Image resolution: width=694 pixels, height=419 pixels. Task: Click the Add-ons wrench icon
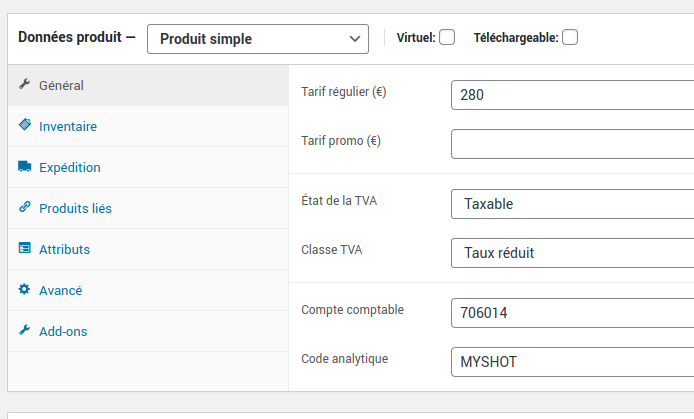coord(25,331)
